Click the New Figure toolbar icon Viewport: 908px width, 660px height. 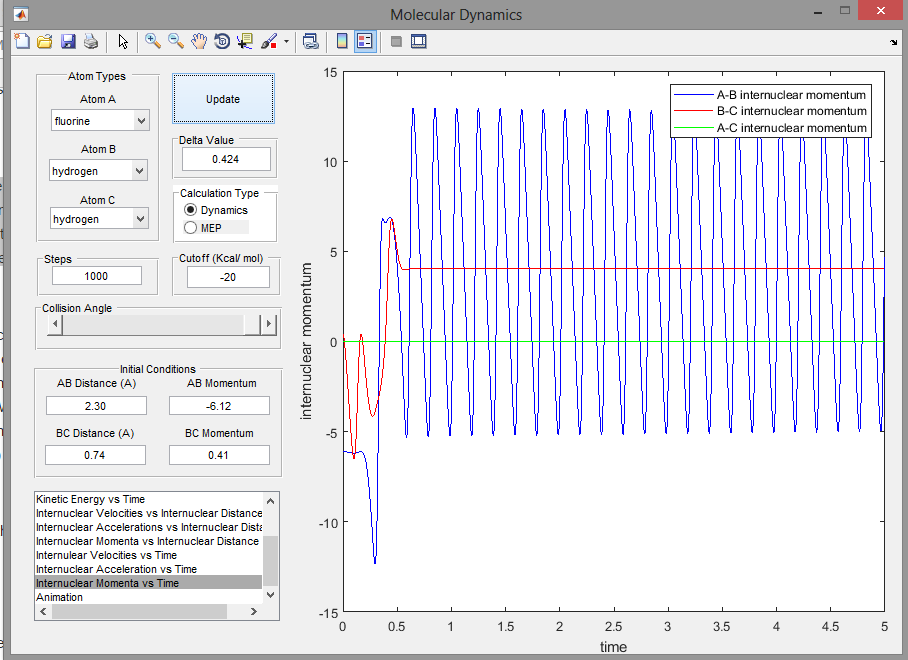22,41
